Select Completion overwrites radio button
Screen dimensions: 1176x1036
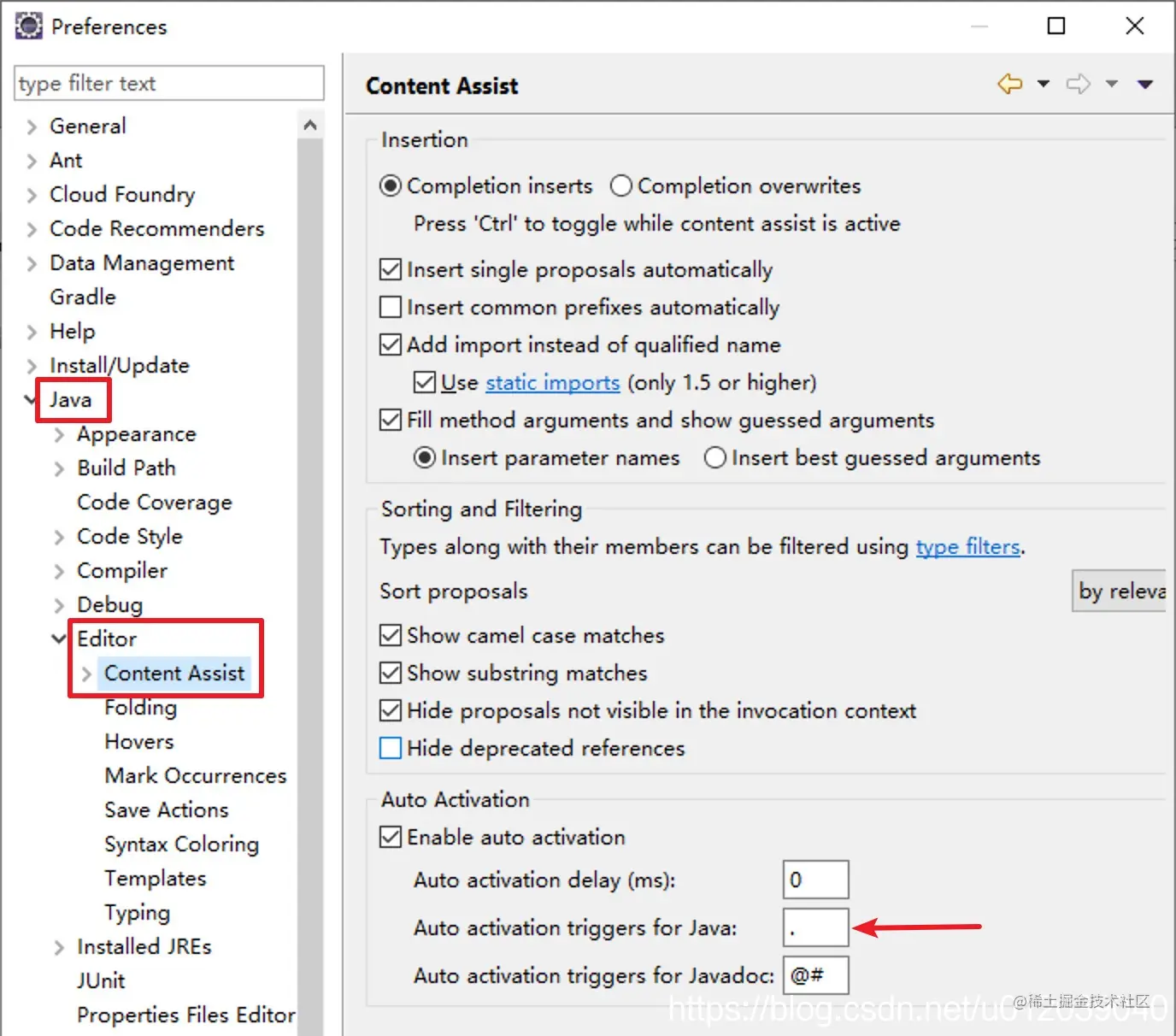(x=621, y=185)
